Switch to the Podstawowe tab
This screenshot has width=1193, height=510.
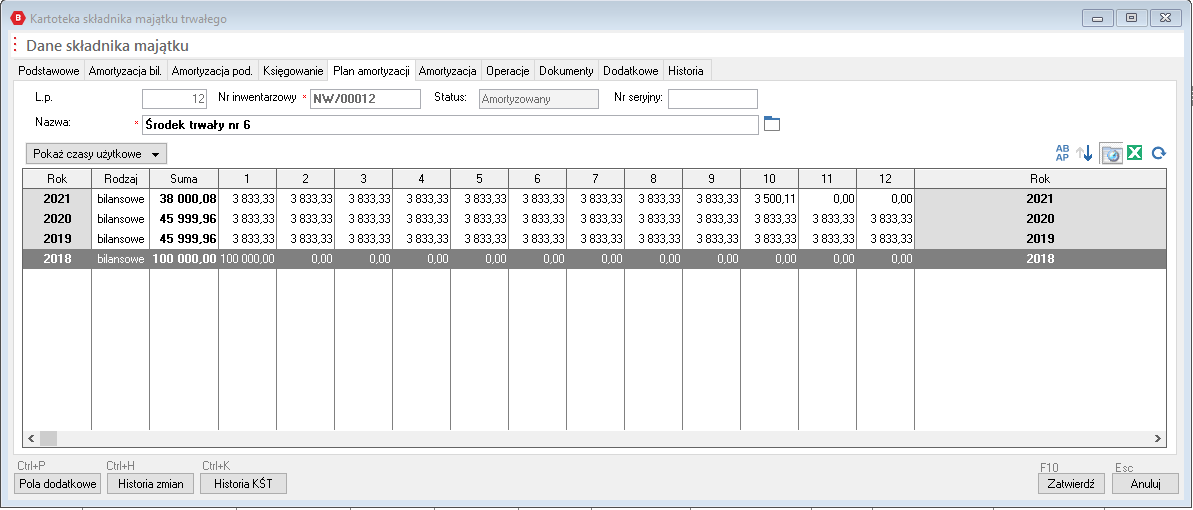coord(49,71)
